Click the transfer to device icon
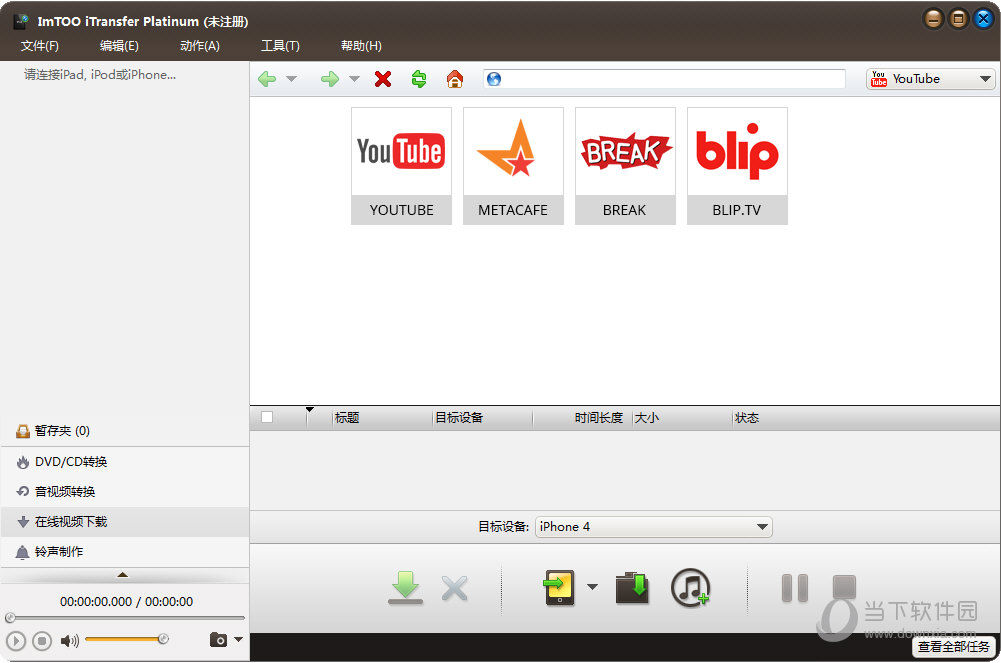Viewport: 1001px width, 663px height. 559,588
